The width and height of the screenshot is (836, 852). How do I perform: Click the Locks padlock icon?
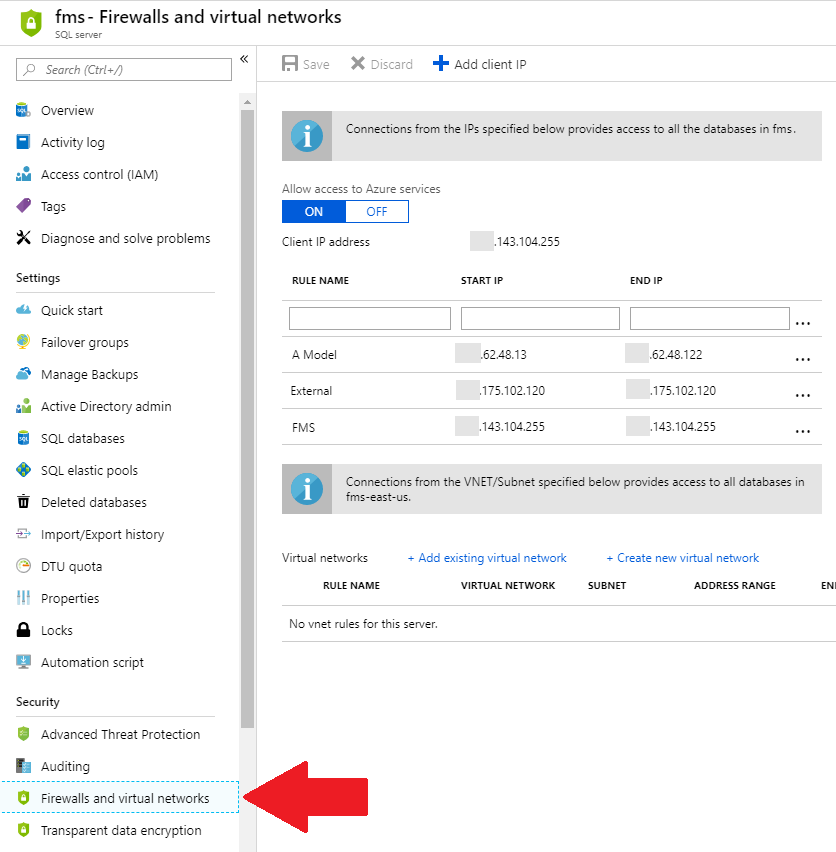coord(23,630)
